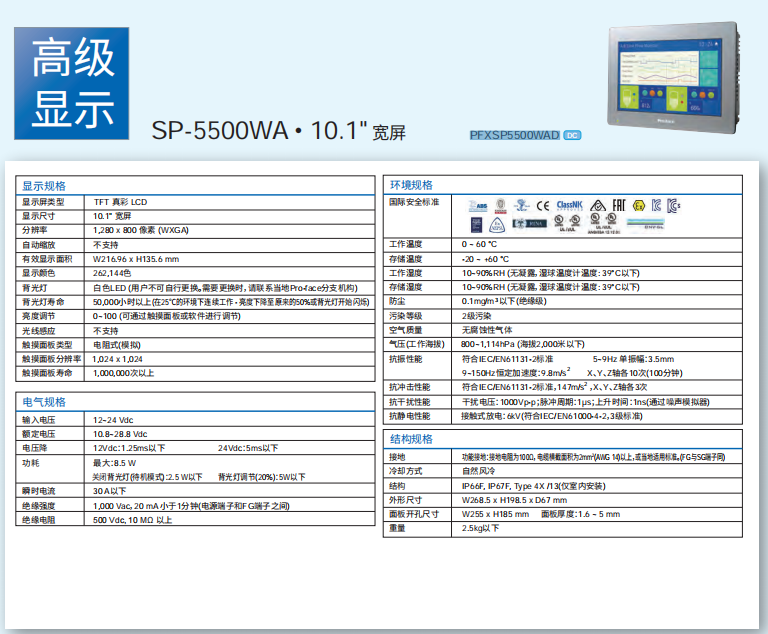The height and width of the screenshot is (634, 768).
Task: Click the W216.96 x H135.6 mm value
Action: pyautogui.click(x=136, y=259)
